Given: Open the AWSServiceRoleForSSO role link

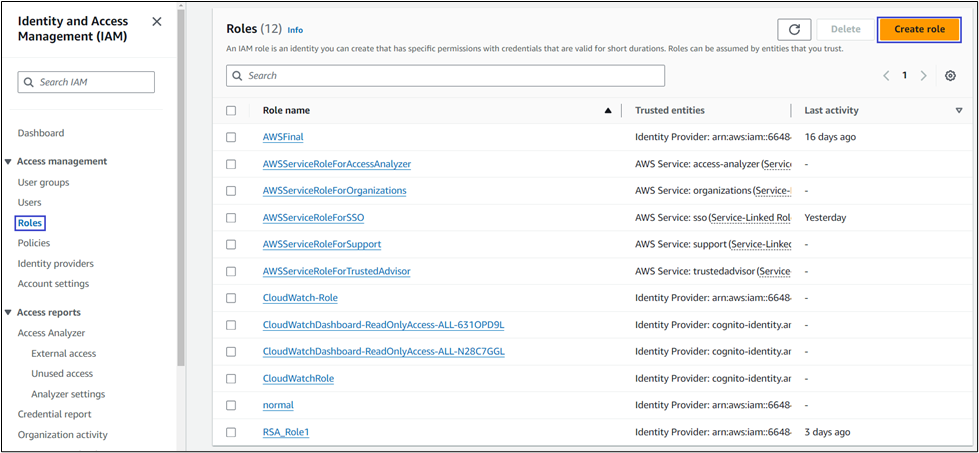Looking at the screenshot, I should click(x=312, y=217).
